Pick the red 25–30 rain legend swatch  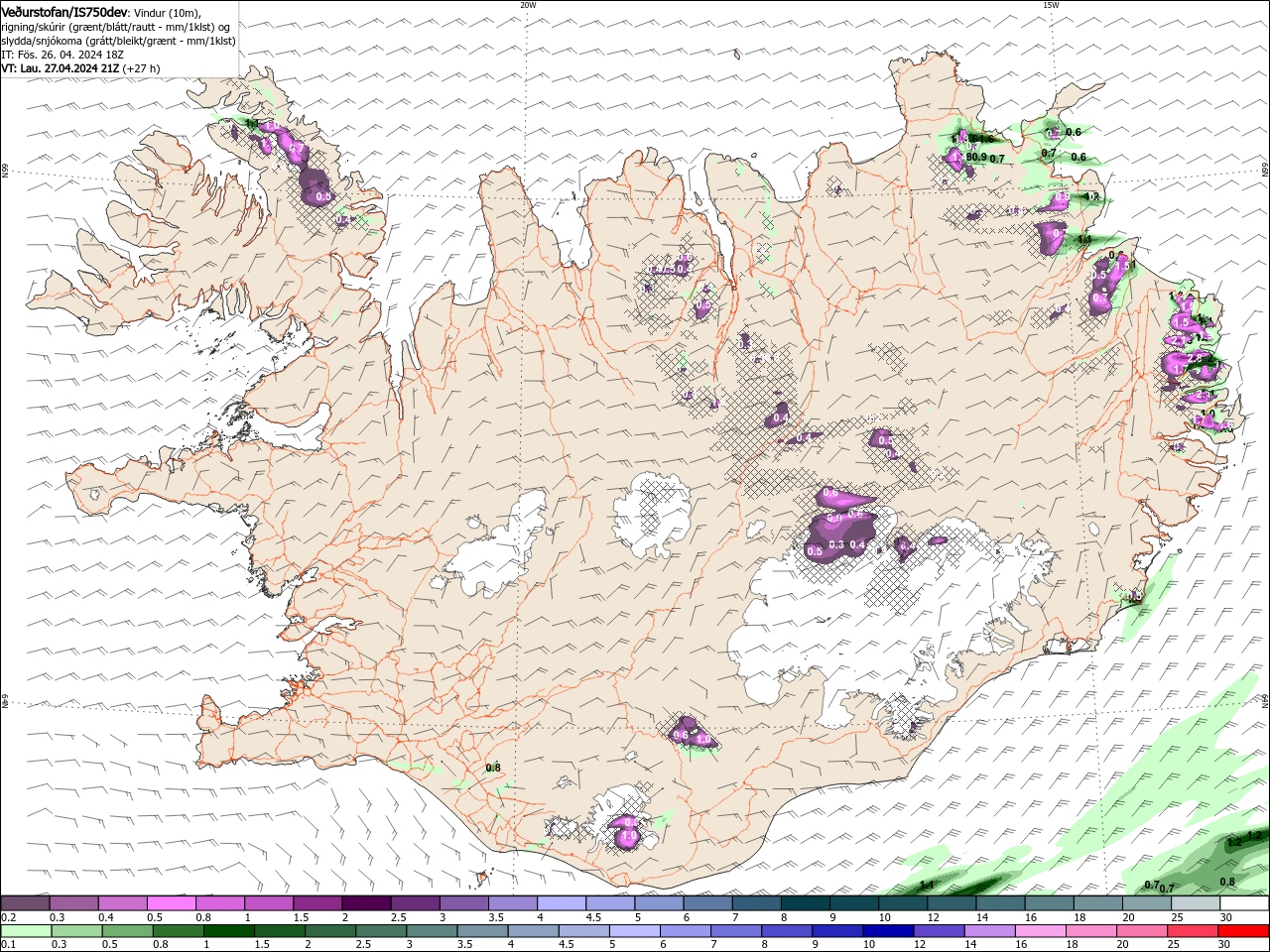coord(1193,931)
